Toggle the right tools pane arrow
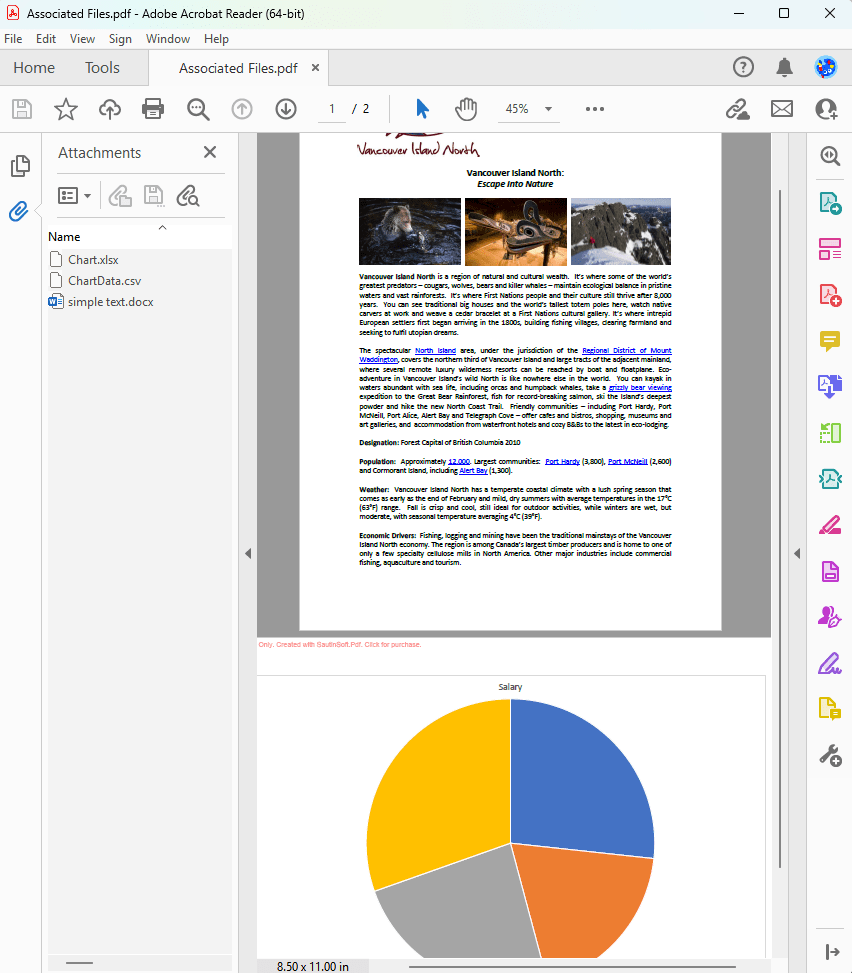852x973 pixels. (x=797, y=553)
